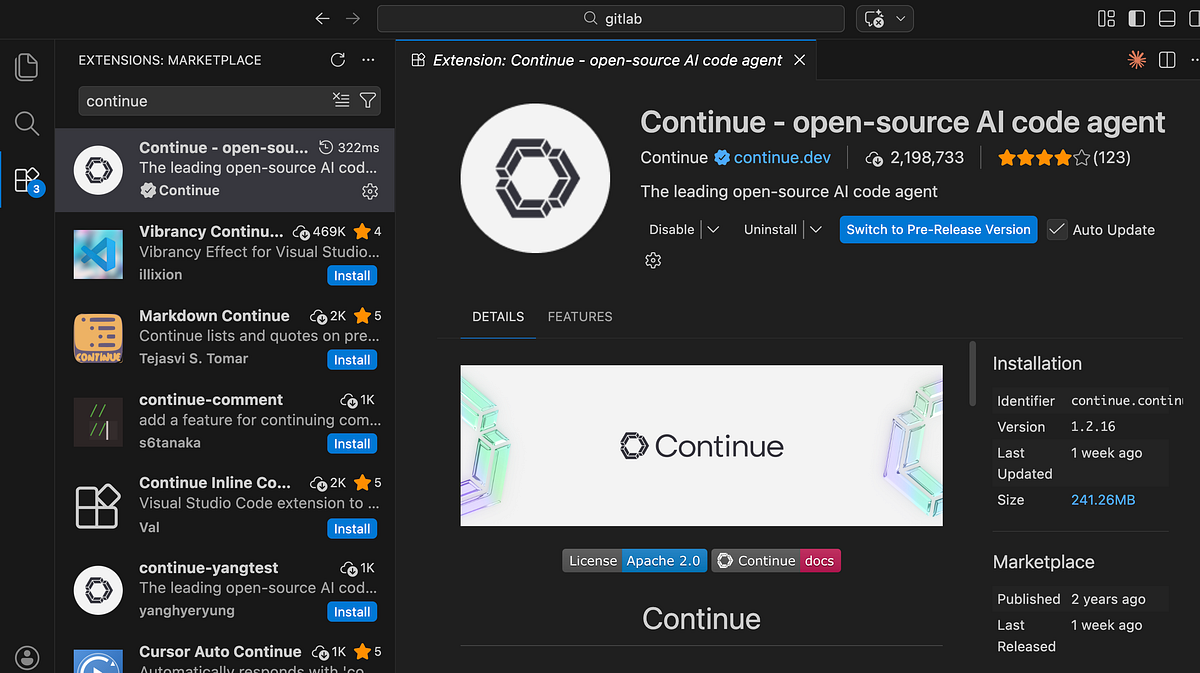Click Switch to Pre-Release Version
This screenshot has width=1200, height=673.
[938, 229]
